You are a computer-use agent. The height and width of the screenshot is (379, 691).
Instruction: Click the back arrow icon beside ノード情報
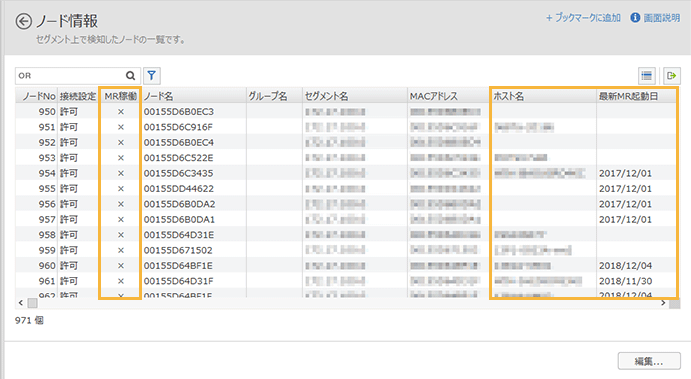coord(23,21)
